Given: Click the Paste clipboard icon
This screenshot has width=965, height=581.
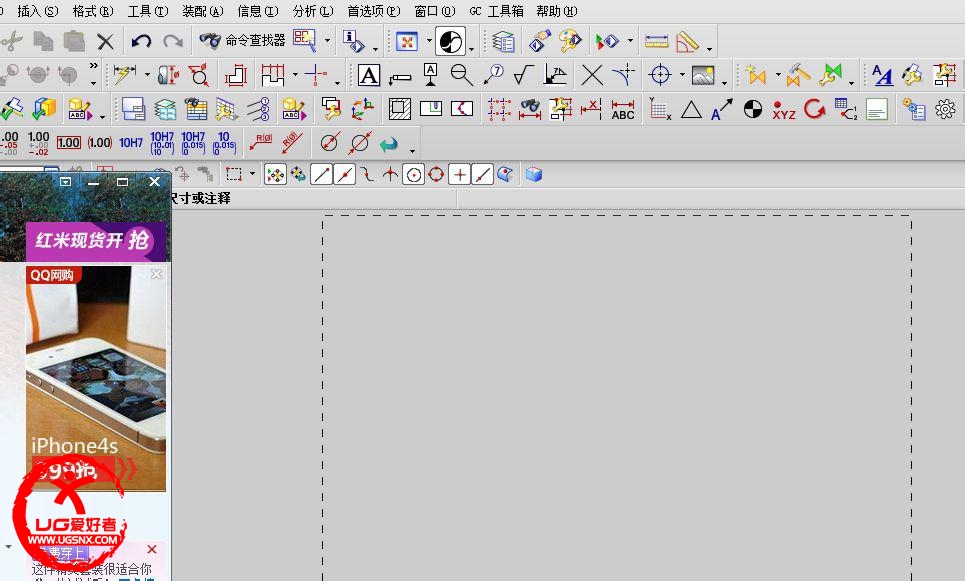Looking at the screenshot, I should [74, 41].
